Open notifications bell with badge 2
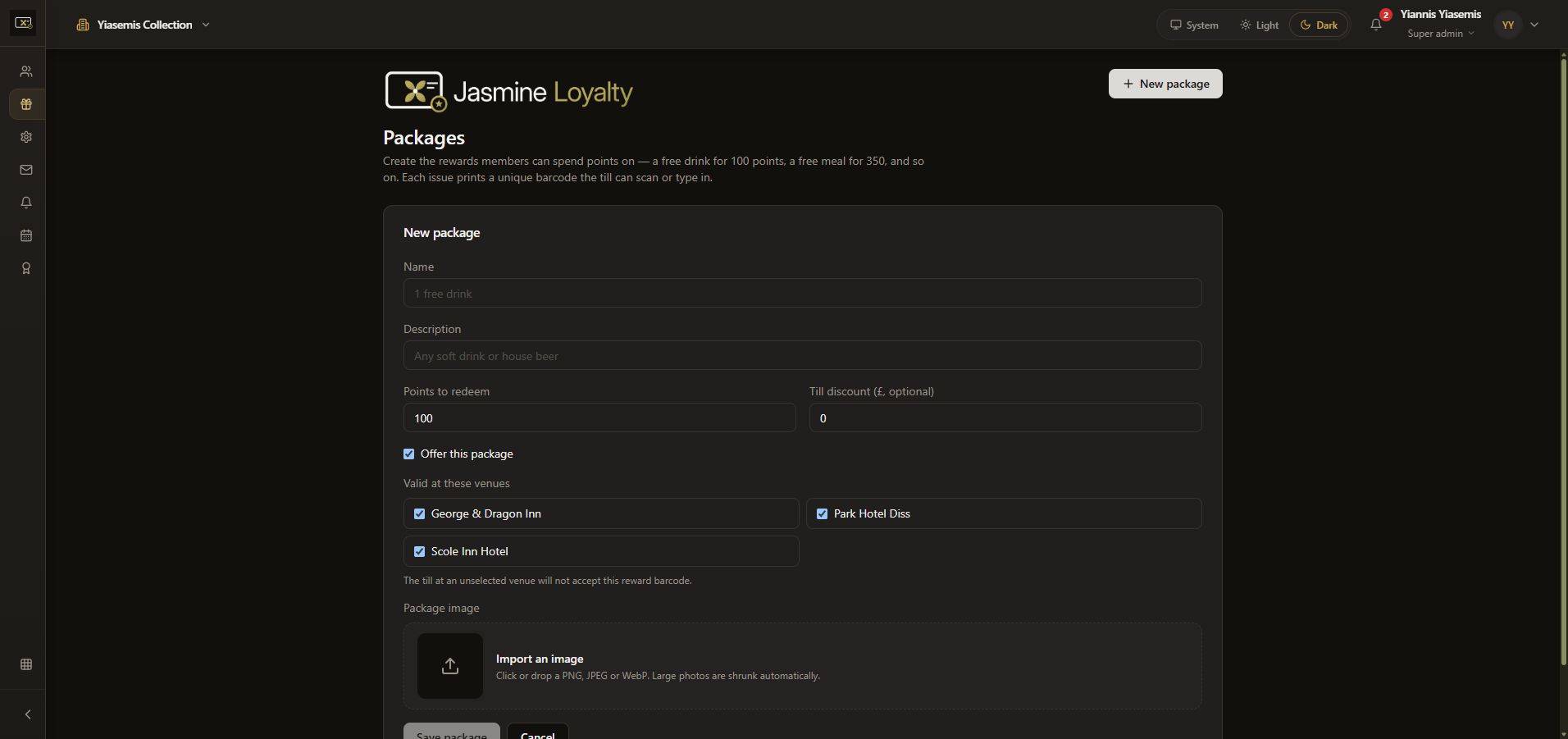Screen dimensions: 1568x739 (1376, 25)
